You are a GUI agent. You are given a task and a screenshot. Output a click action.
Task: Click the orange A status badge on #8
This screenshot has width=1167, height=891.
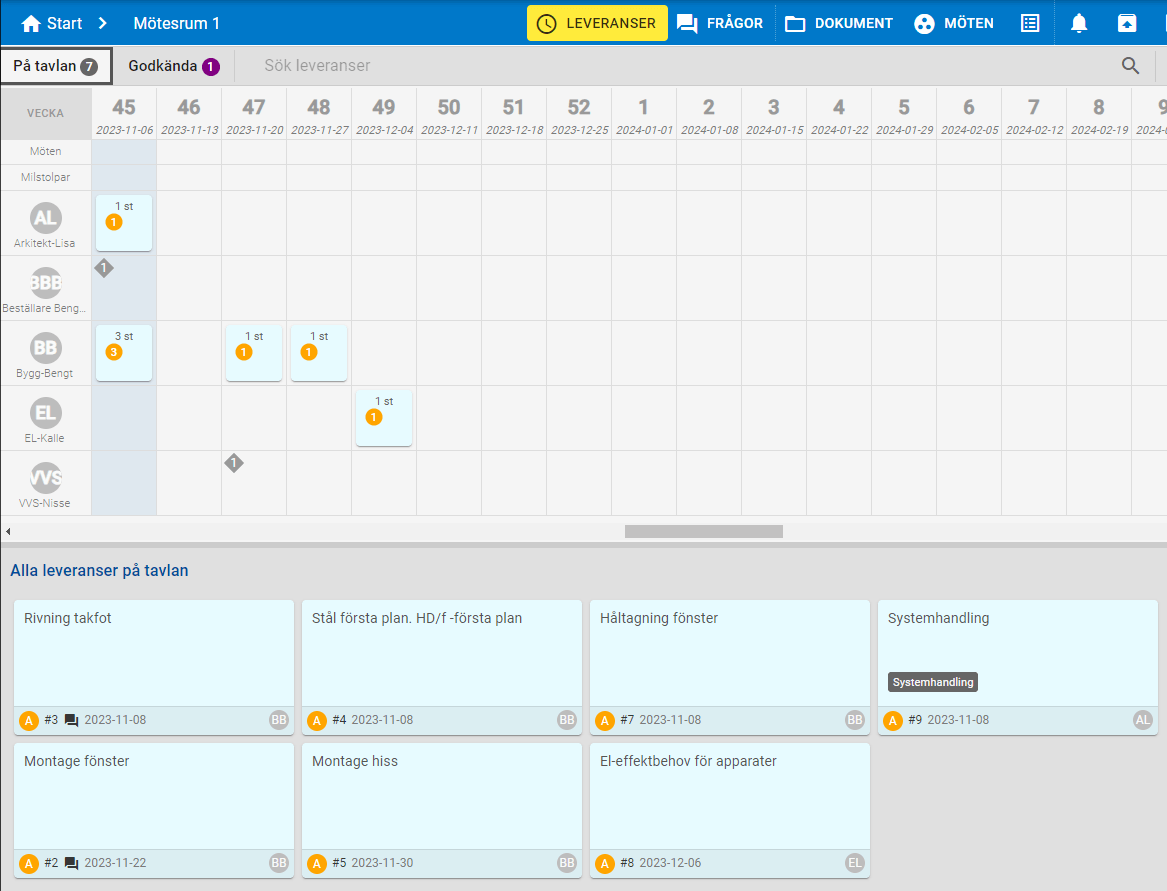click(x=605, y=863)
